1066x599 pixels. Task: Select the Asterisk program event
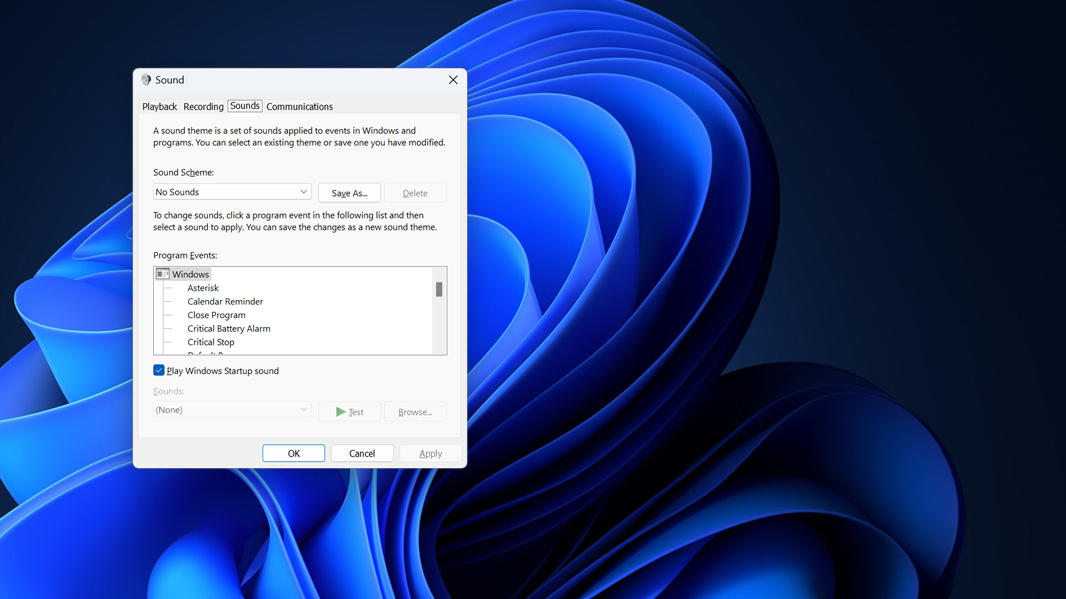tap(203, 288)
